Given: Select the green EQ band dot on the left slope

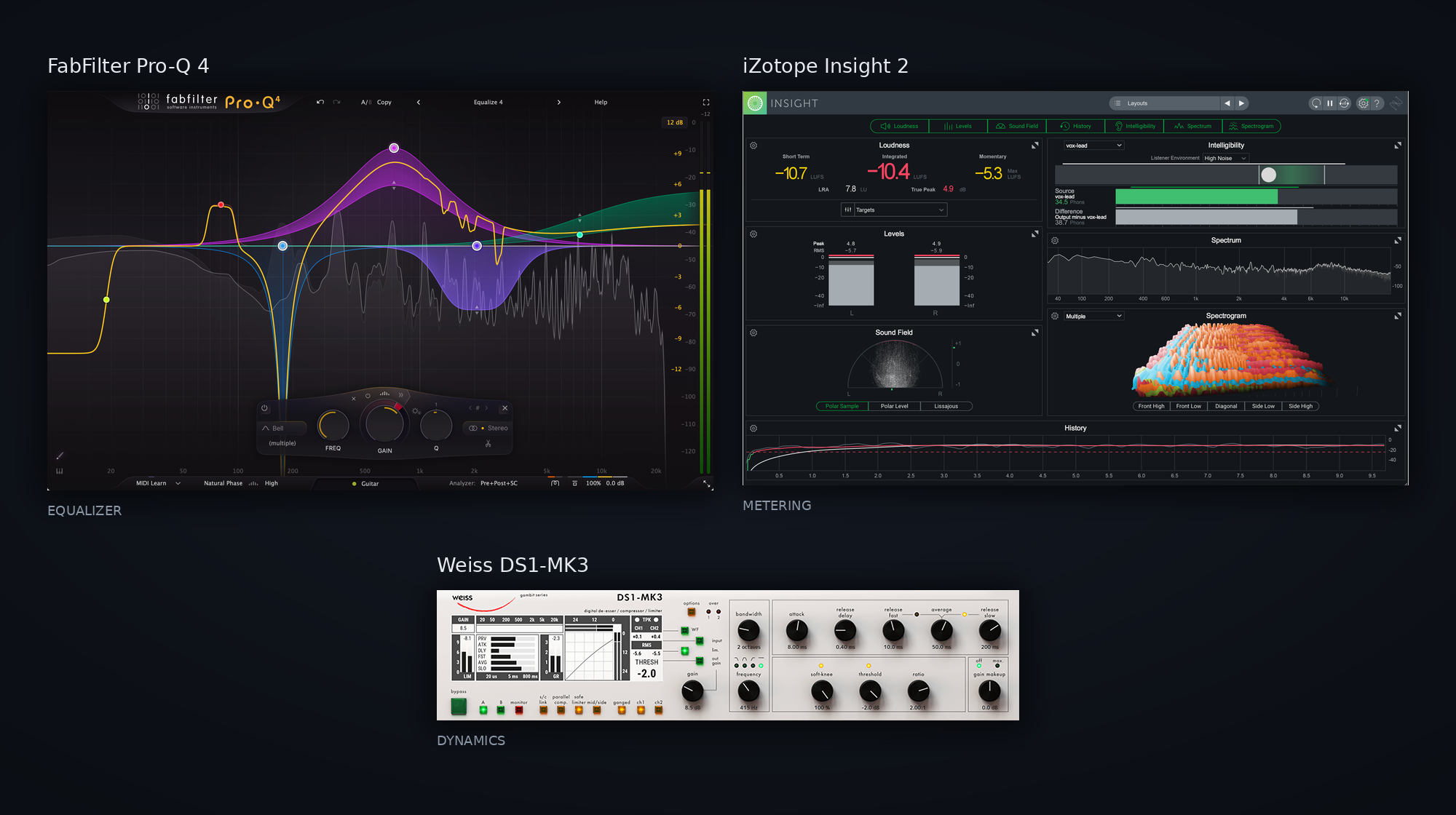Looking at the screenshot, I should (106, 300).
